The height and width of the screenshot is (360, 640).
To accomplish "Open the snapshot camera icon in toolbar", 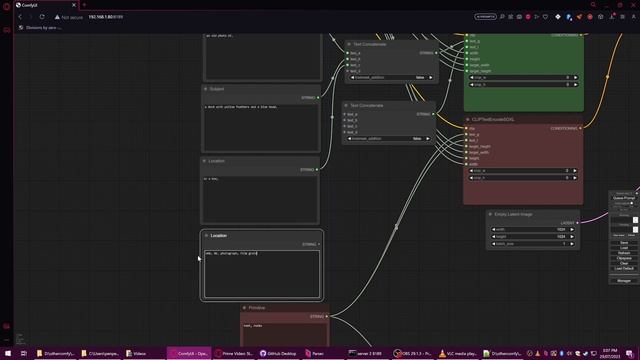I will [x=519, y=17].
